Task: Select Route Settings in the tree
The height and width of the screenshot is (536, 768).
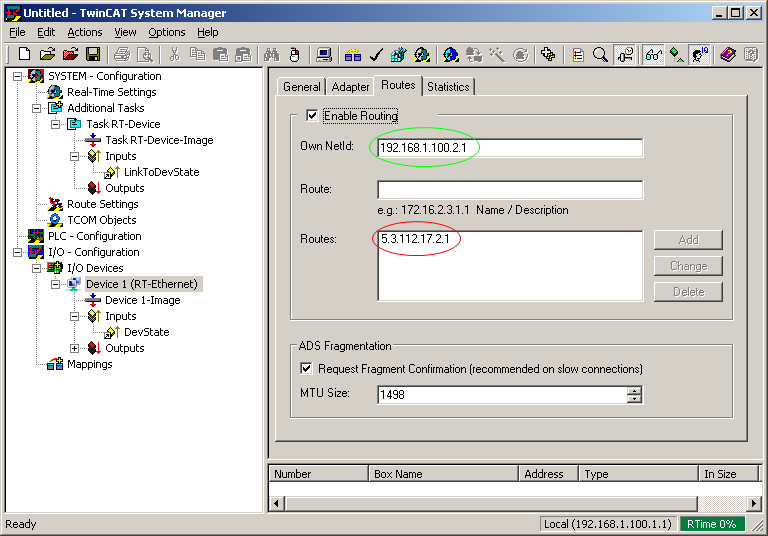Action: [102, 204]
